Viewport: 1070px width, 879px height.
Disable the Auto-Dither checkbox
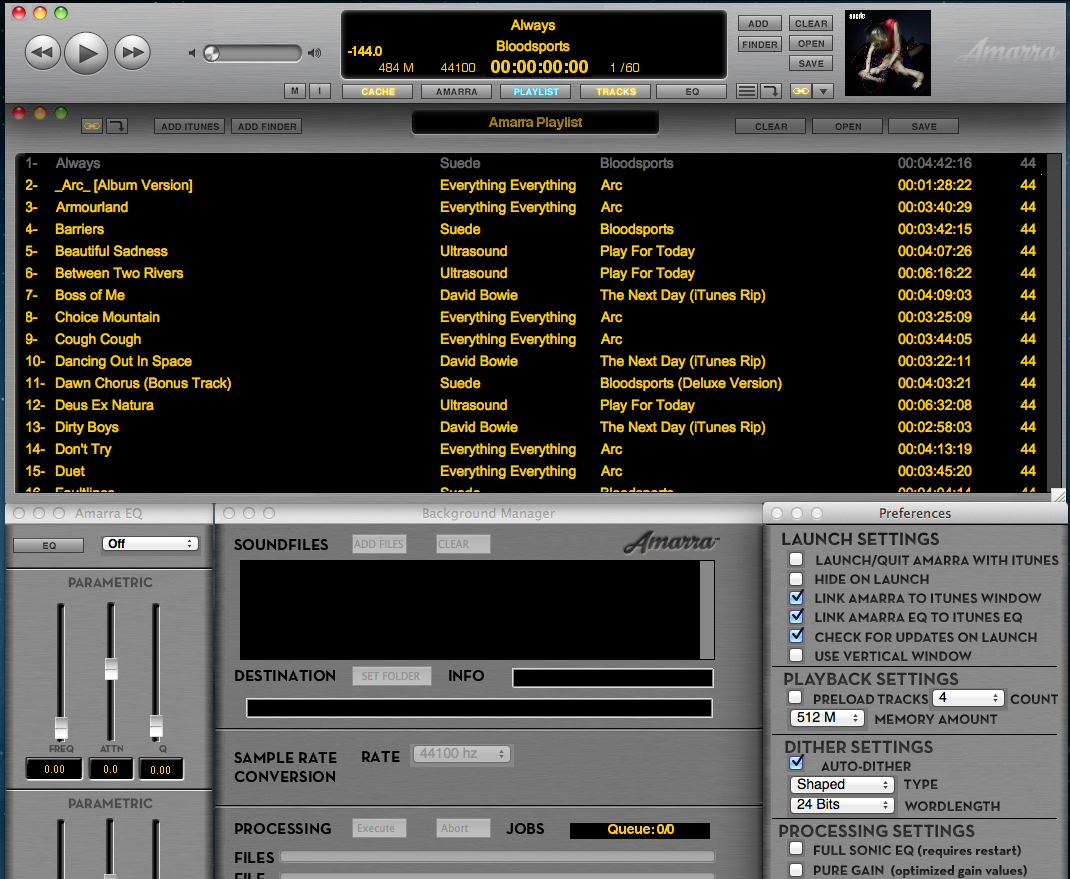click(796, 763)
